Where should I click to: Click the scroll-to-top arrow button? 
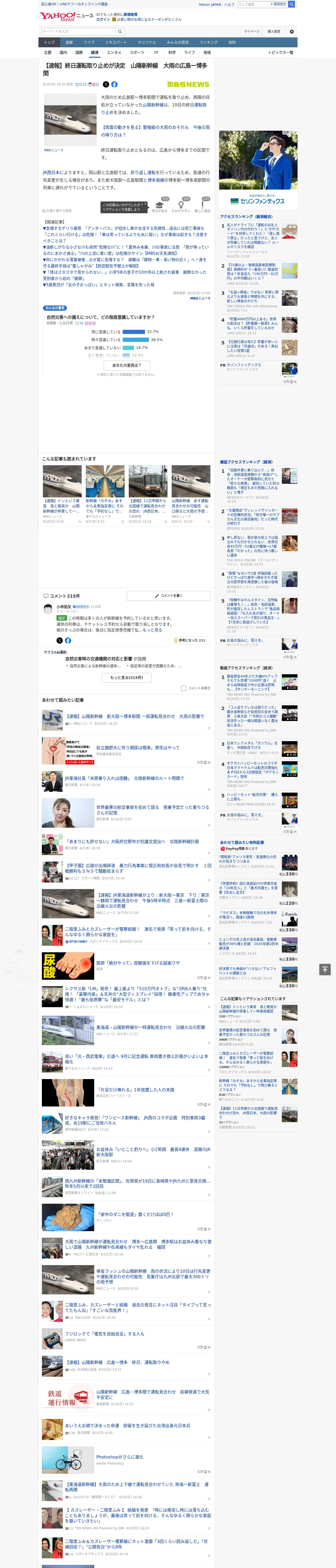(x=325, y=969)
